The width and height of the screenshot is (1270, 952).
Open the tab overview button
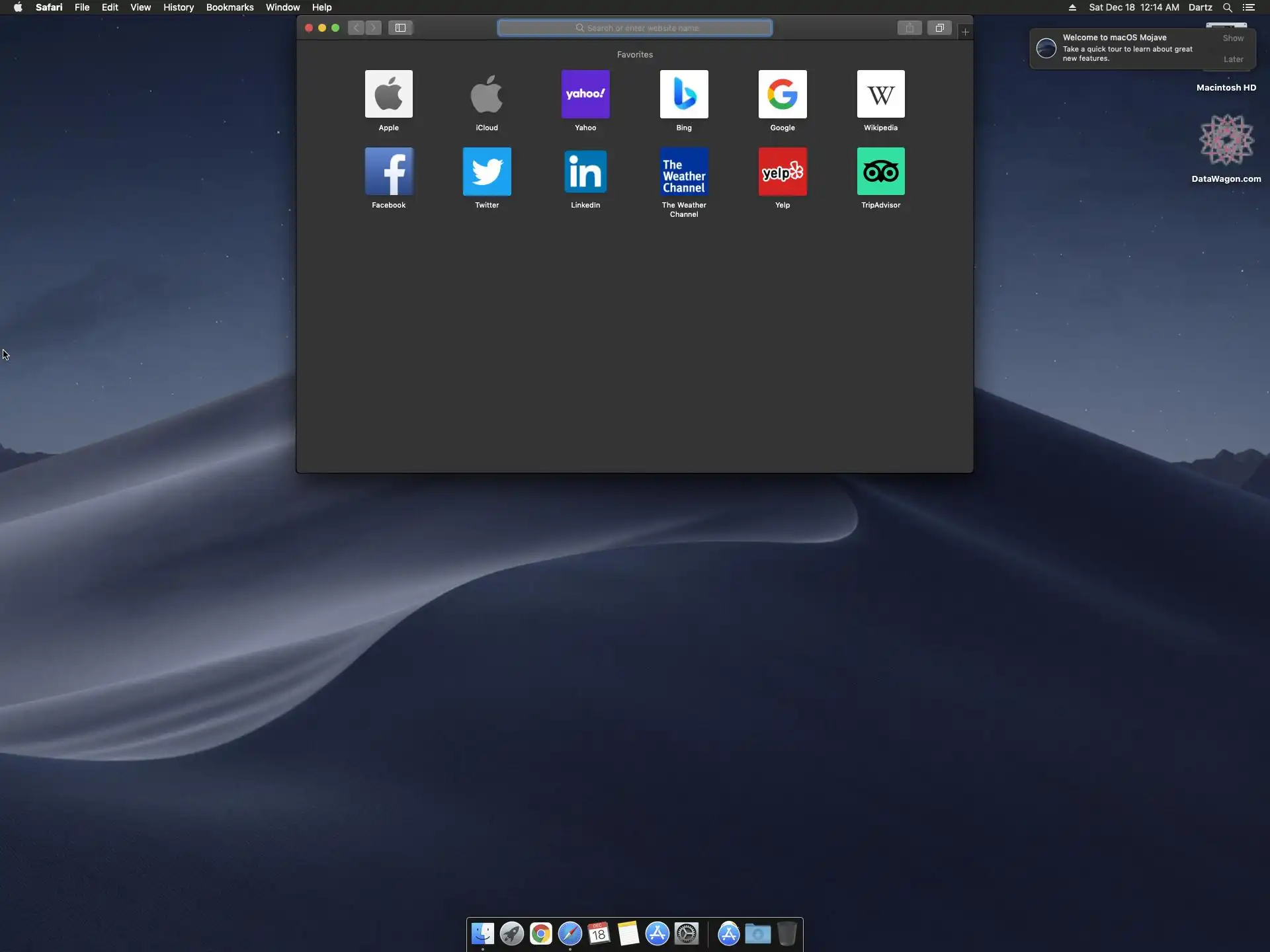[939, 28]
